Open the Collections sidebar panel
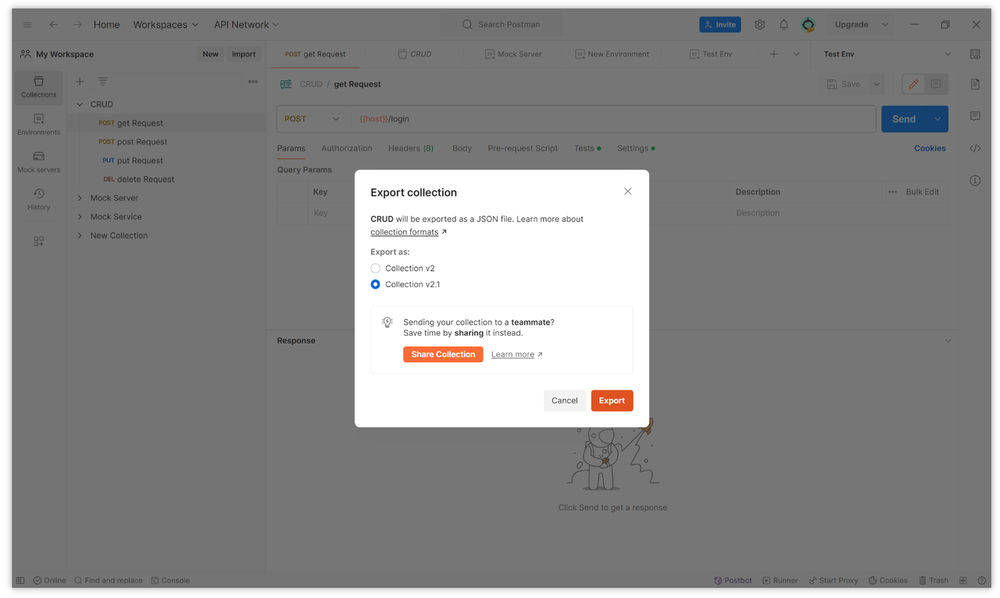This screenshot has height=598, width=1000. pyautogui.click(x=38, y=87)
